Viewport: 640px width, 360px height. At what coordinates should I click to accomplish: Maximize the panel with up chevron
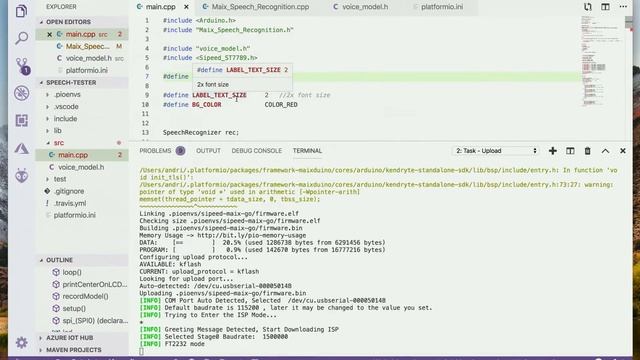pos(605,151)
